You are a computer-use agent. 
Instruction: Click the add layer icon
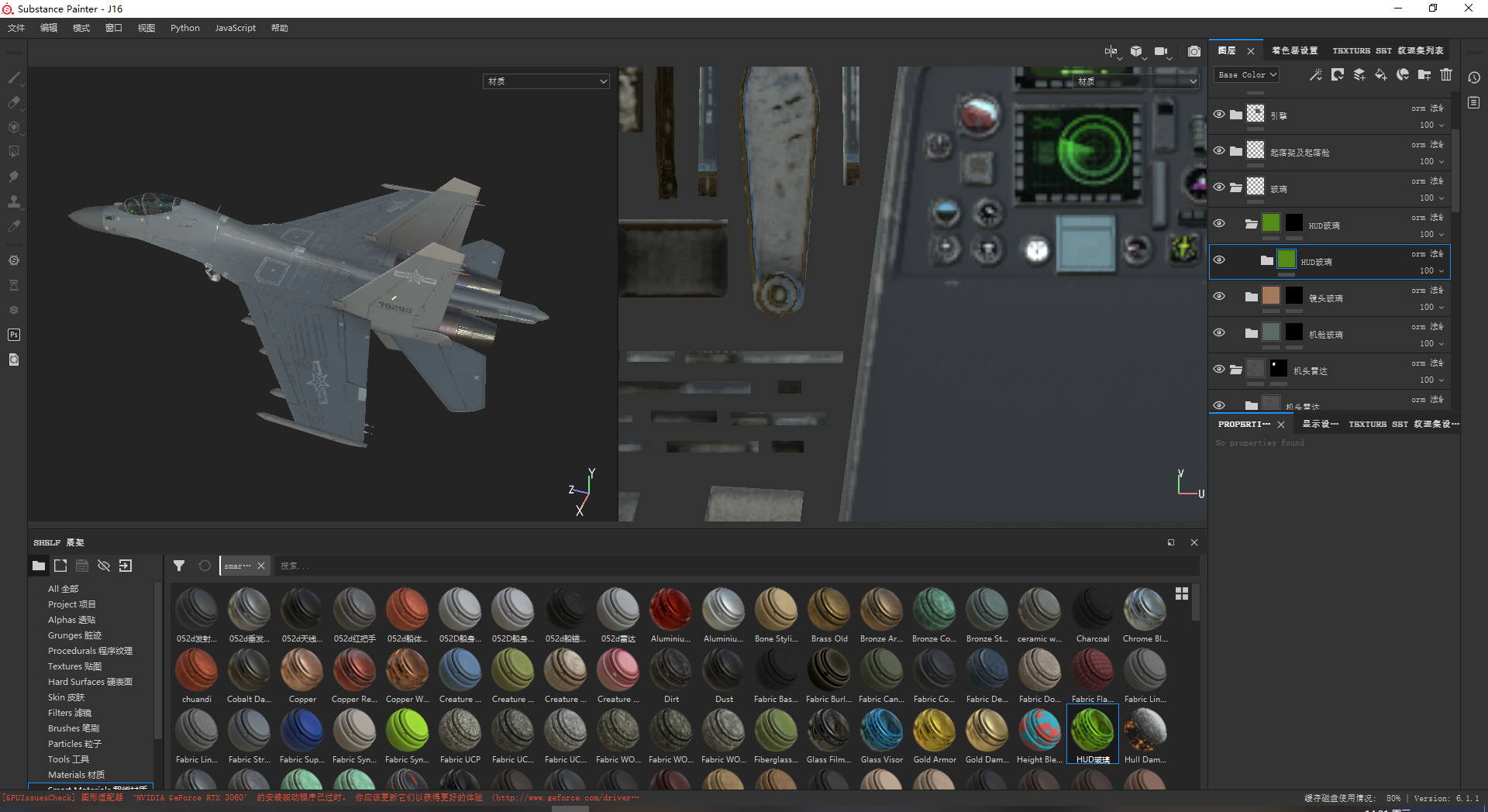1359,74
